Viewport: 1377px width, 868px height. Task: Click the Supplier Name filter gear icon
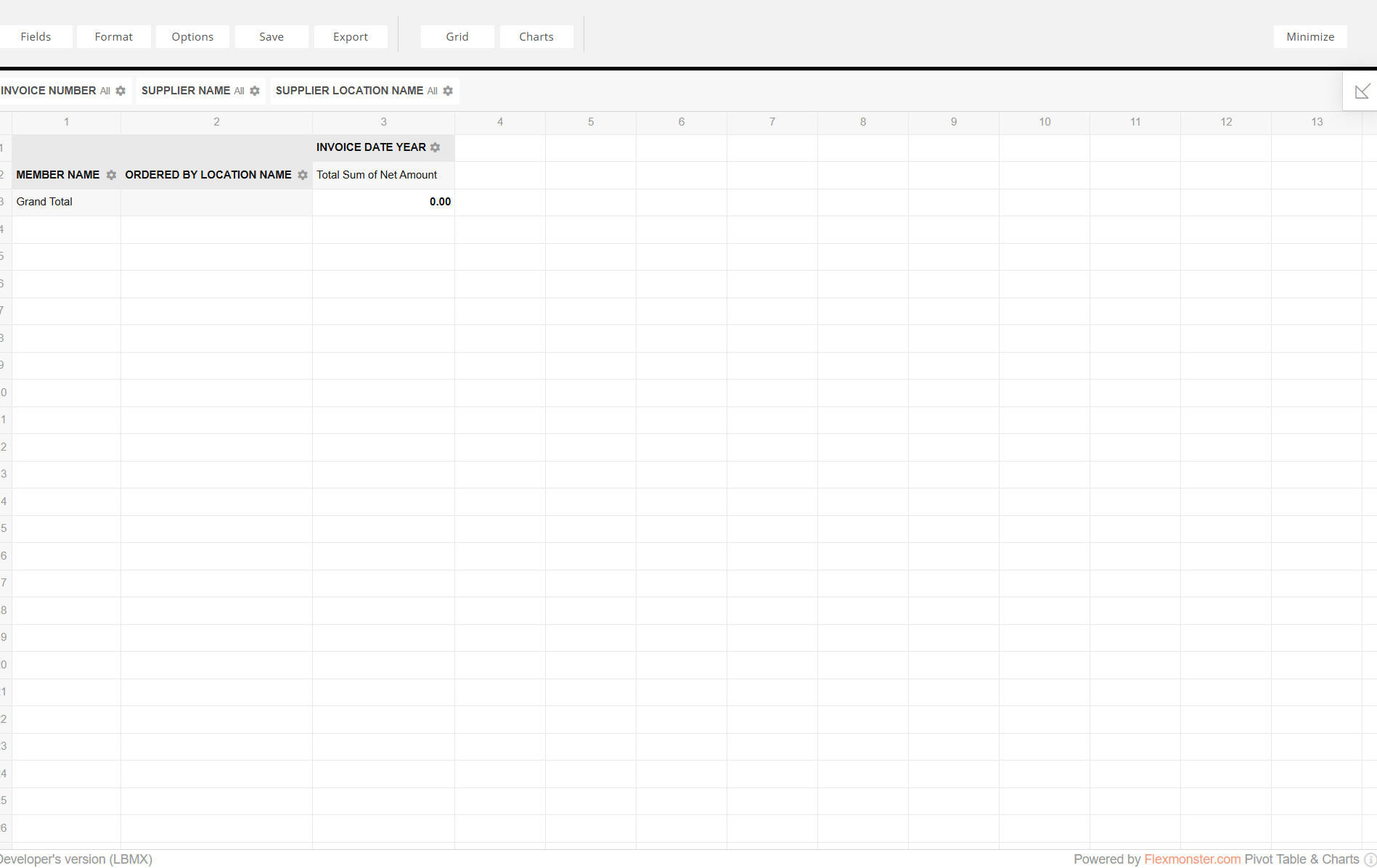[255, 91]
